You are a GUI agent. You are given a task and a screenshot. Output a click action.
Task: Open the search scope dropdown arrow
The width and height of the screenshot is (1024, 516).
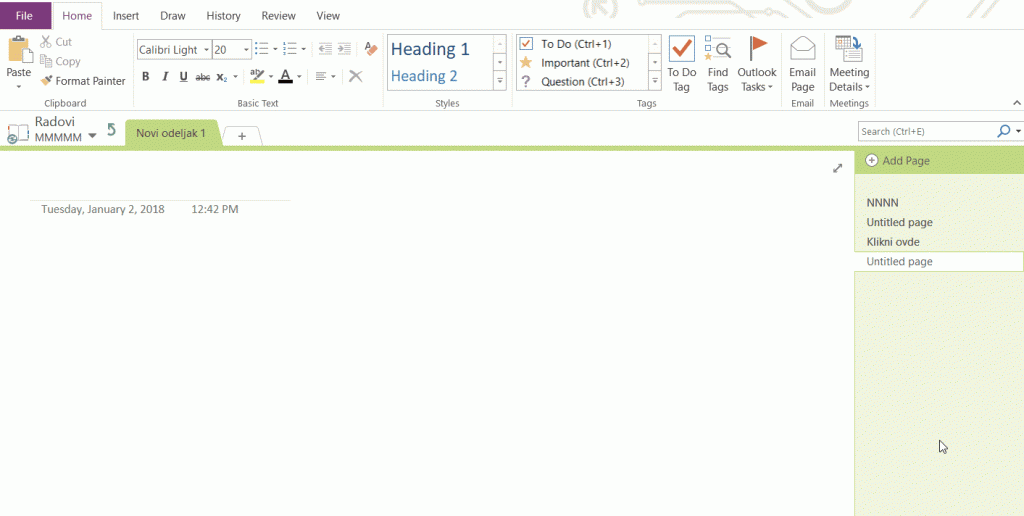pyautogui.click(x=1018, y=131)
